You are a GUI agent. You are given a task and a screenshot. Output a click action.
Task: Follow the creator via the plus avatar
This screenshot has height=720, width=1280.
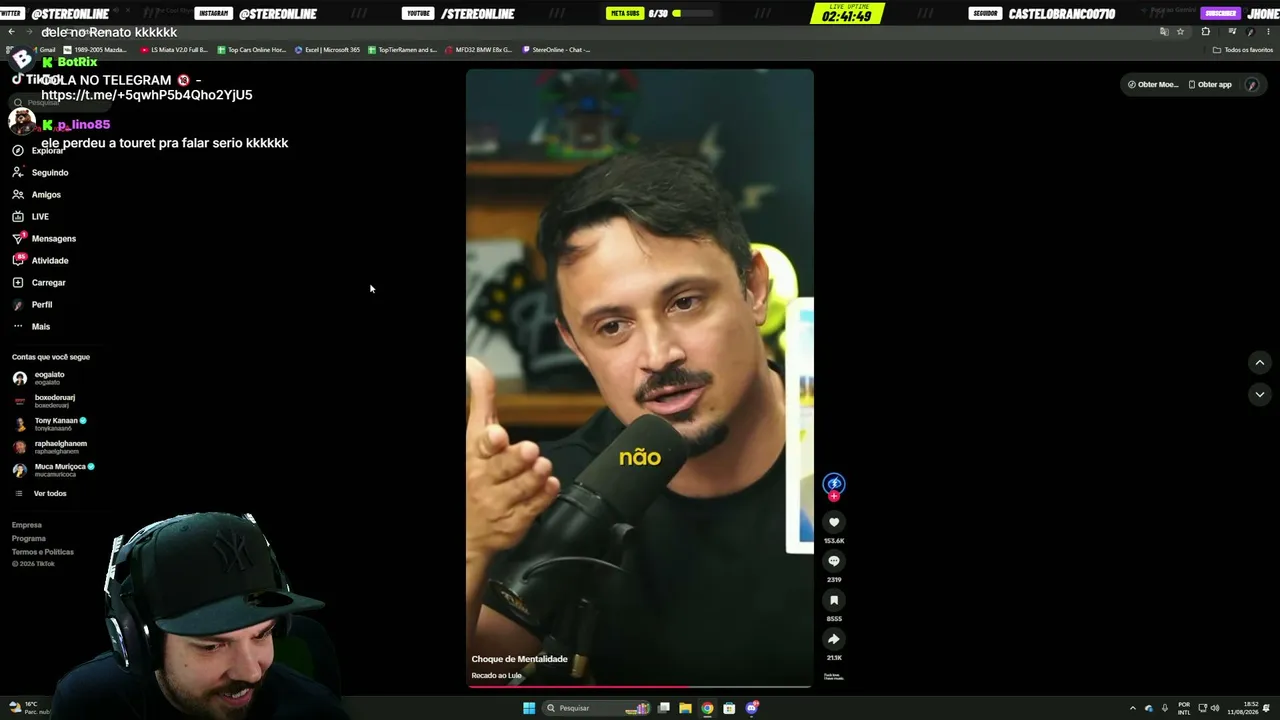tap(834, 496)
